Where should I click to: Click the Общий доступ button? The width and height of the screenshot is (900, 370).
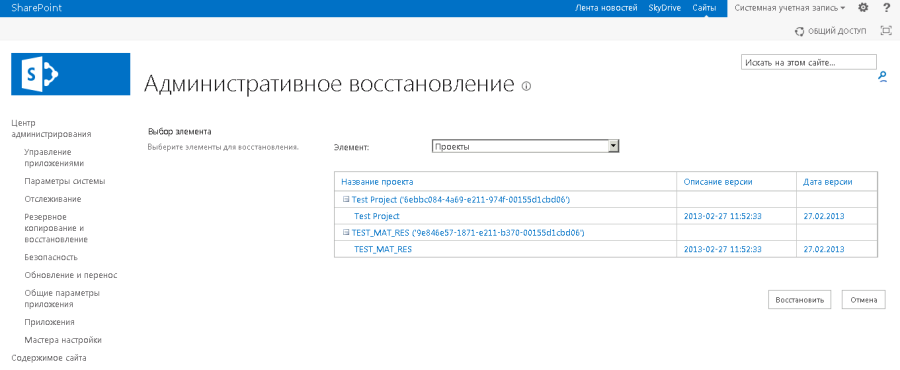coord(830,31)
